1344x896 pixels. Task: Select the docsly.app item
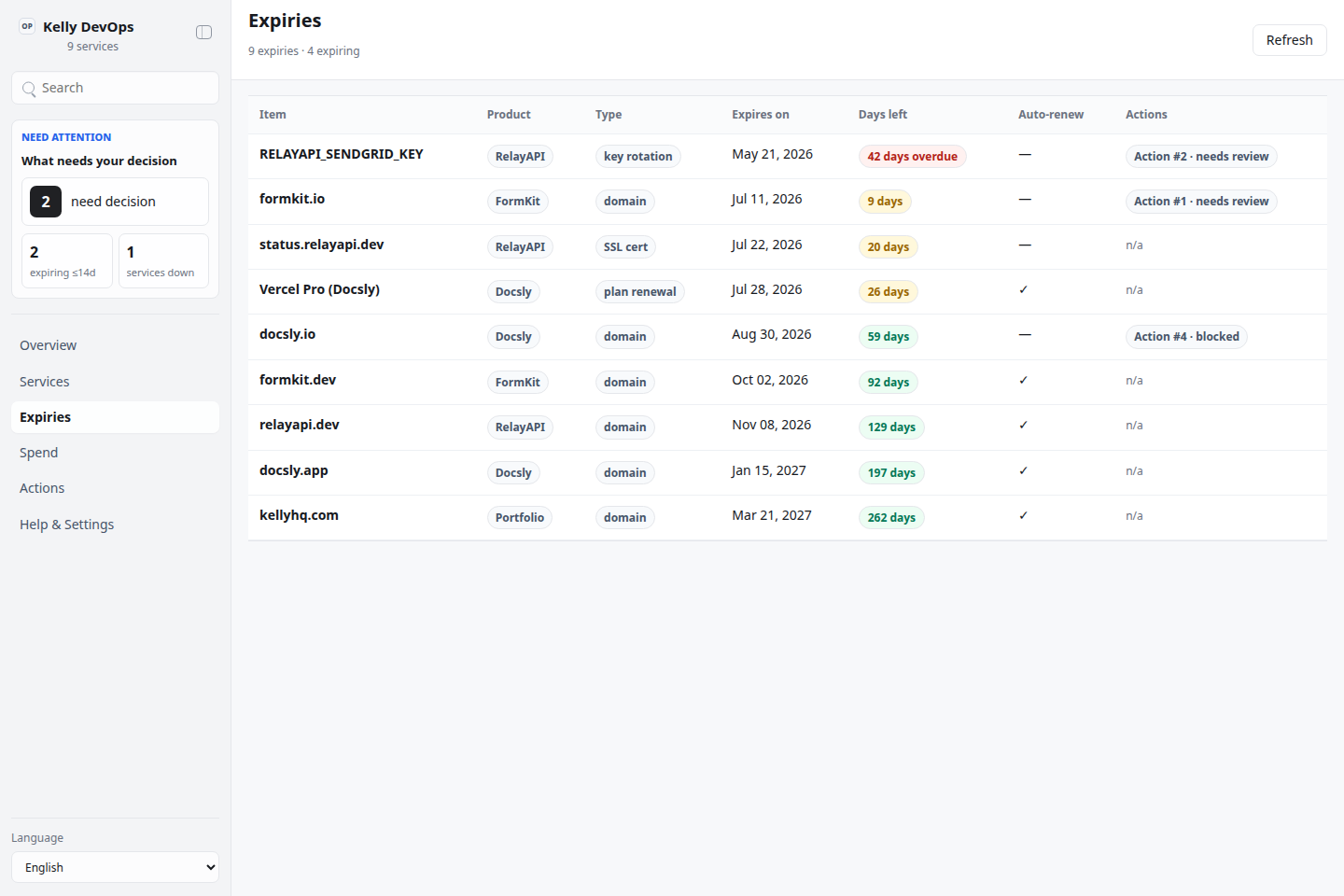pyautogui.click(x=294, y=470)
